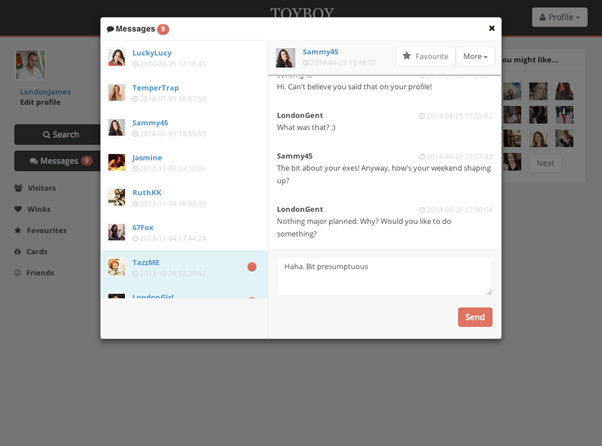Open Sammy45 profile link in chat header
Image resolution: width=602 pixels, height=446 pixels.
pyautogui.click(x=320, y=52)
